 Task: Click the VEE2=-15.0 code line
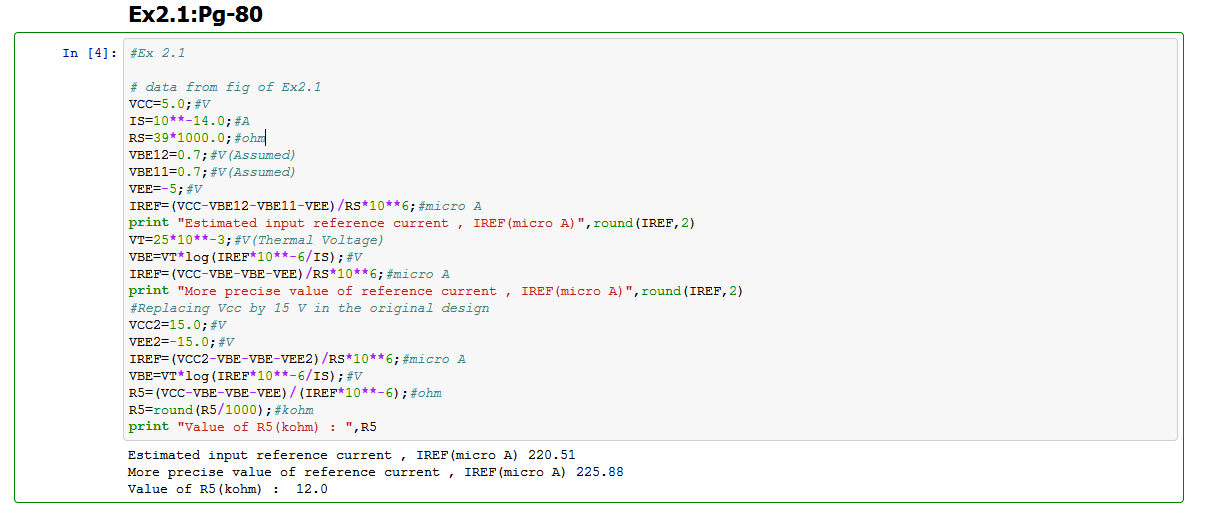[x=181, y=342]
